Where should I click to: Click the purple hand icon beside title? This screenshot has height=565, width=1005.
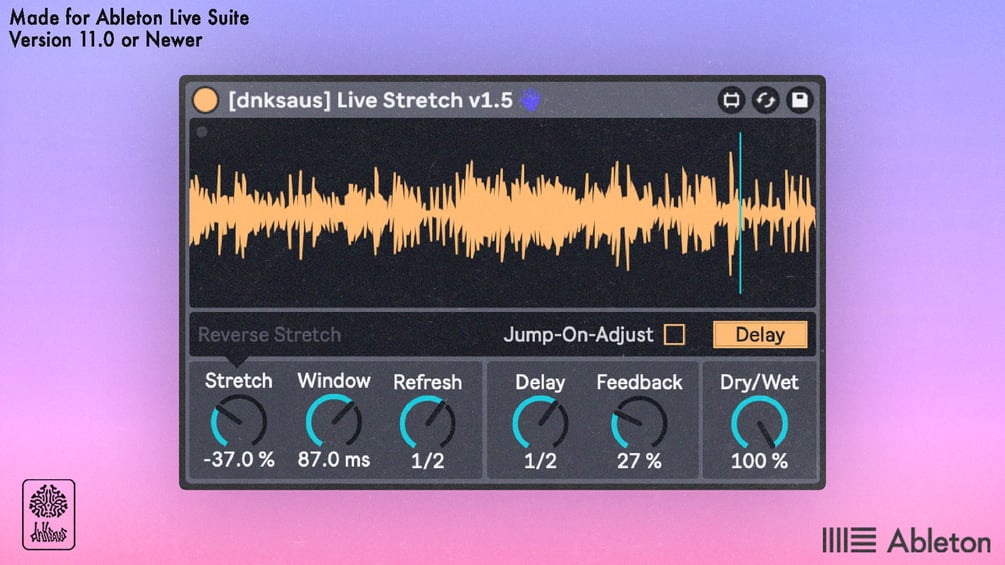(531, 99)
